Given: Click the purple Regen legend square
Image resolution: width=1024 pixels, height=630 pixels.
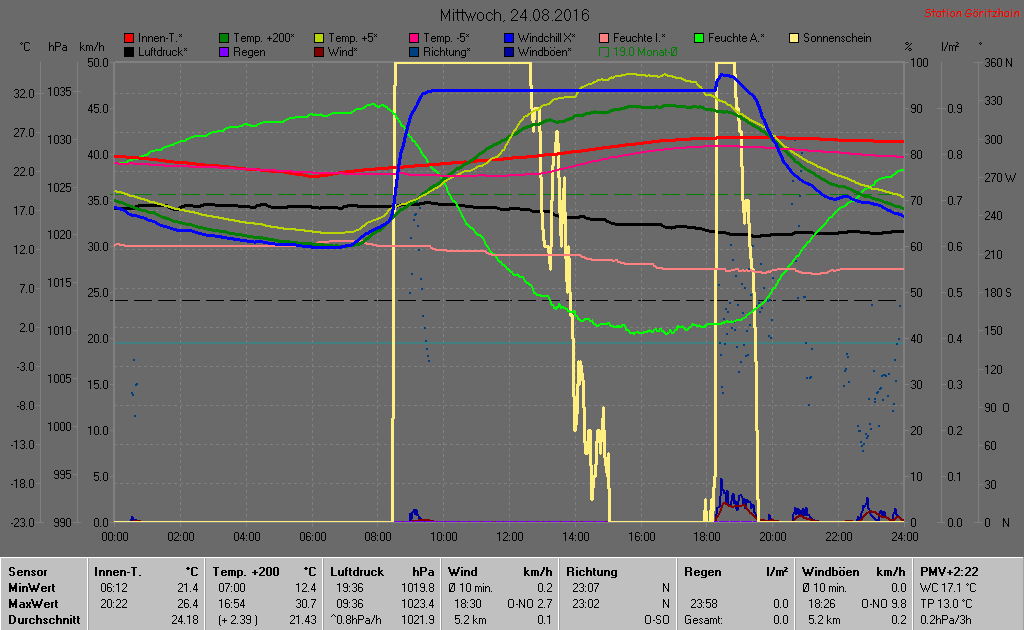Looking at the screenshot, I should [x=224, y=51].
